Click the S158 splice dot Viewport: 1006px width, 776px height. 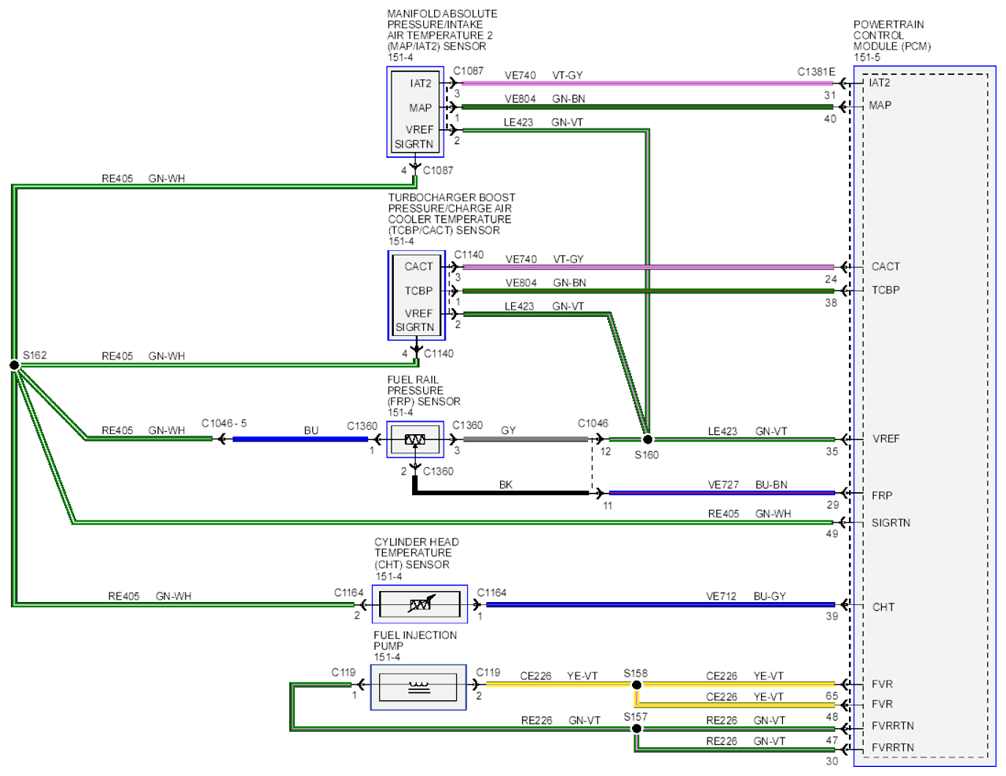[636, 685]
